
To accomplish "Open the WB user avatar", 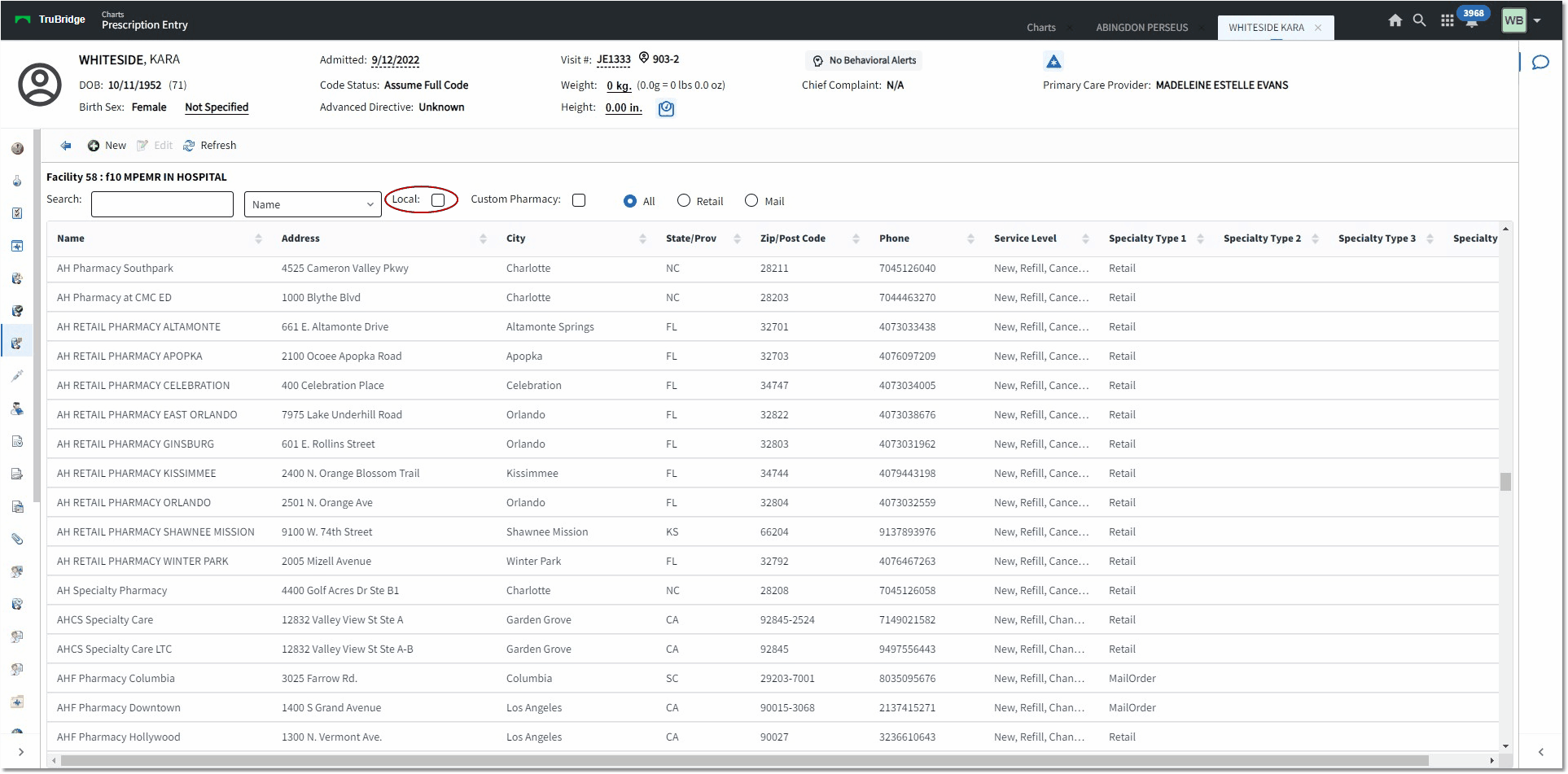I will coord(1513,20).
